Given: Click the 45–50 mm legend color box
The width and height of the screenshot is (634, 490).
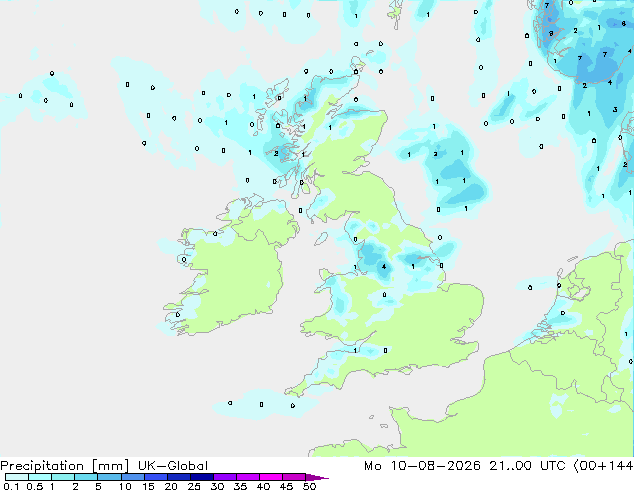Looking at the screenshot, I should [294, 477].
